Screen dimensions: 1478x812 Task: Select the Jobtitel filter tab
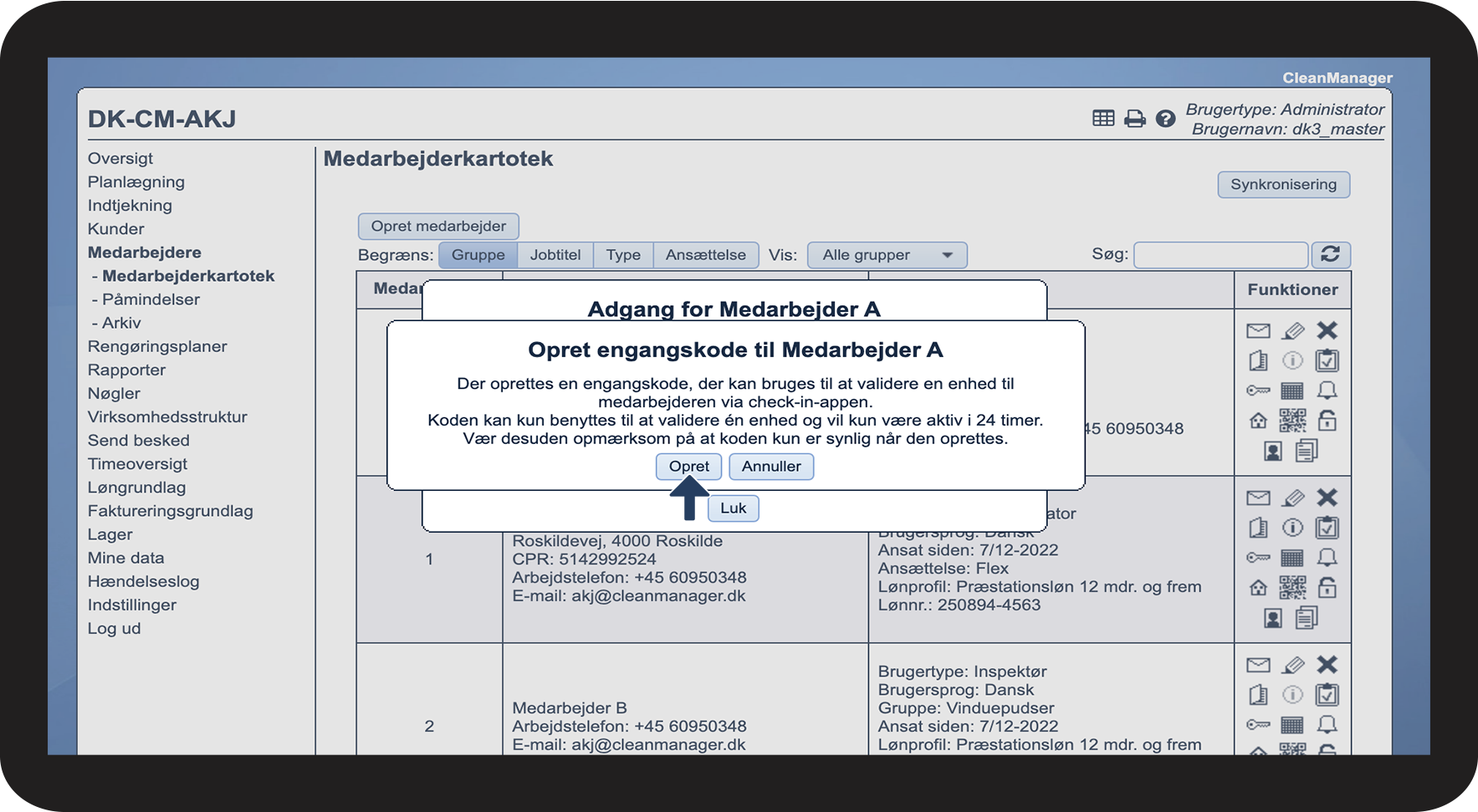pos(555,255)
